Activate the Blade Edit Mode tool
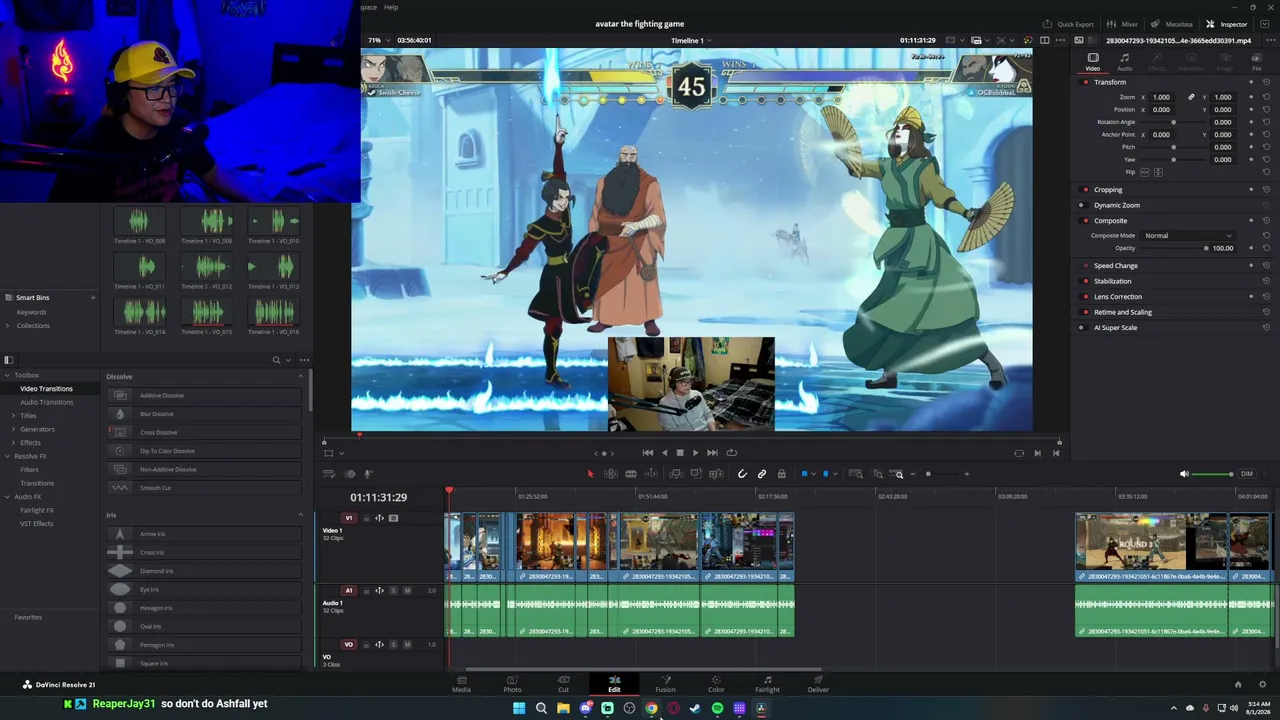Screen dimensions: 1280x720 click(631, 474)
